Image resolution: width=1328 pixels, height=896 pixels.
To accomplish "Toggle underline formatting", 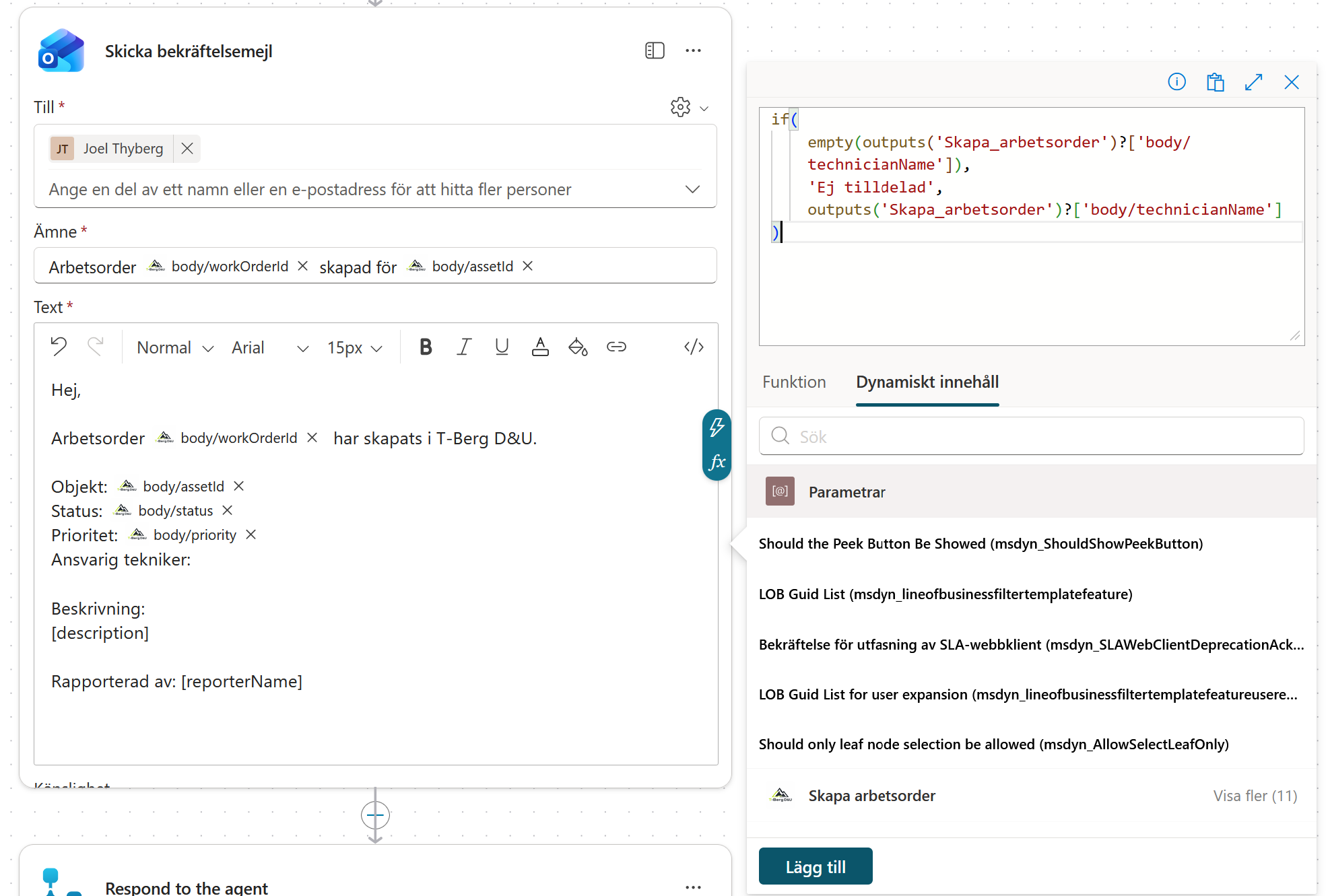I will click(x=502, y=347).
